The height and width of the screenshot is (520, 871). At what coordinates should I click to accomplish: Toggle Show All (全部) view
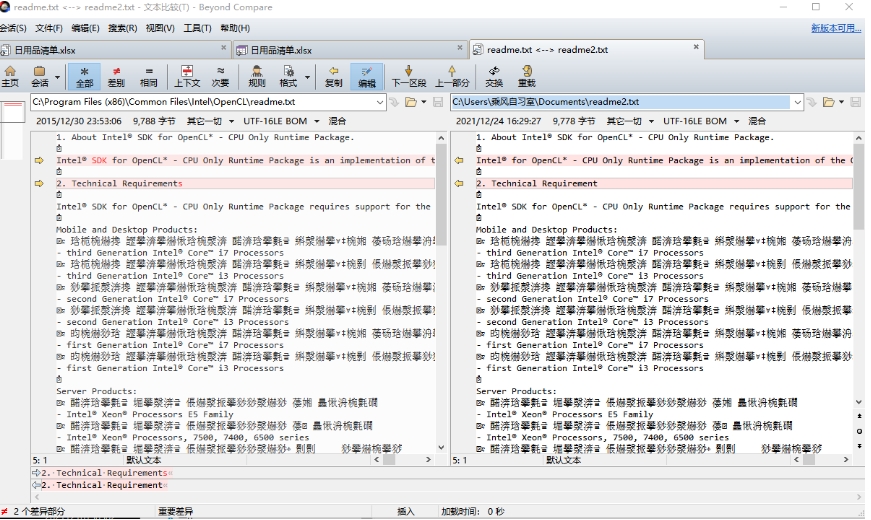pos(84,76)
